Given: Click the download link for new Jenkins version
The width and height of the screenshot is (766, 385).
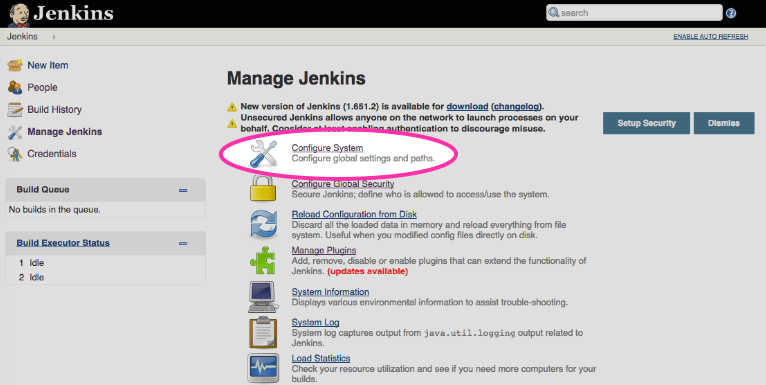Looking at the screenshot, I should click(x=467, y=106).
